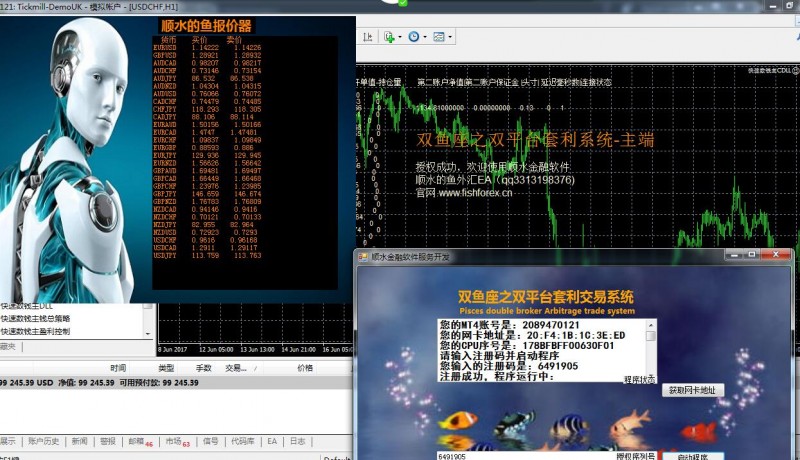Image resolution: width=800 pixels, height=460 pixels.
Task: Click the 12 Jun 05:00 time axis label
Action: 216,349
